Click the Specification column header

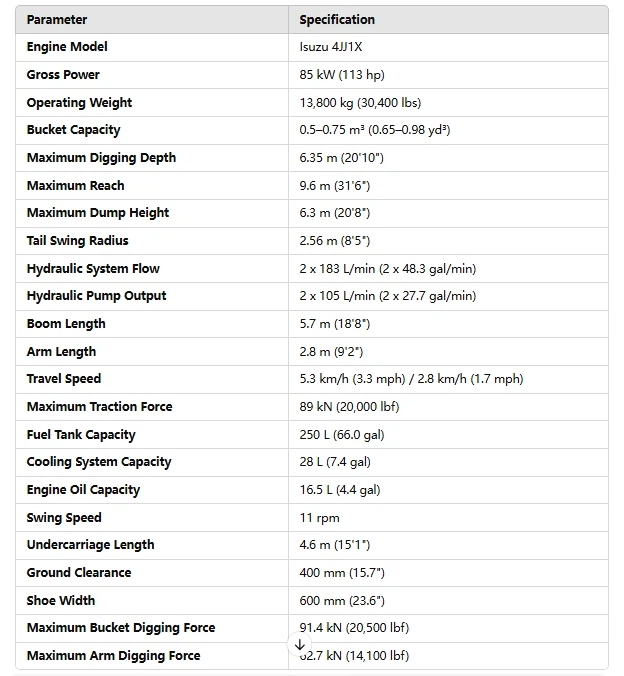(337, 20)
